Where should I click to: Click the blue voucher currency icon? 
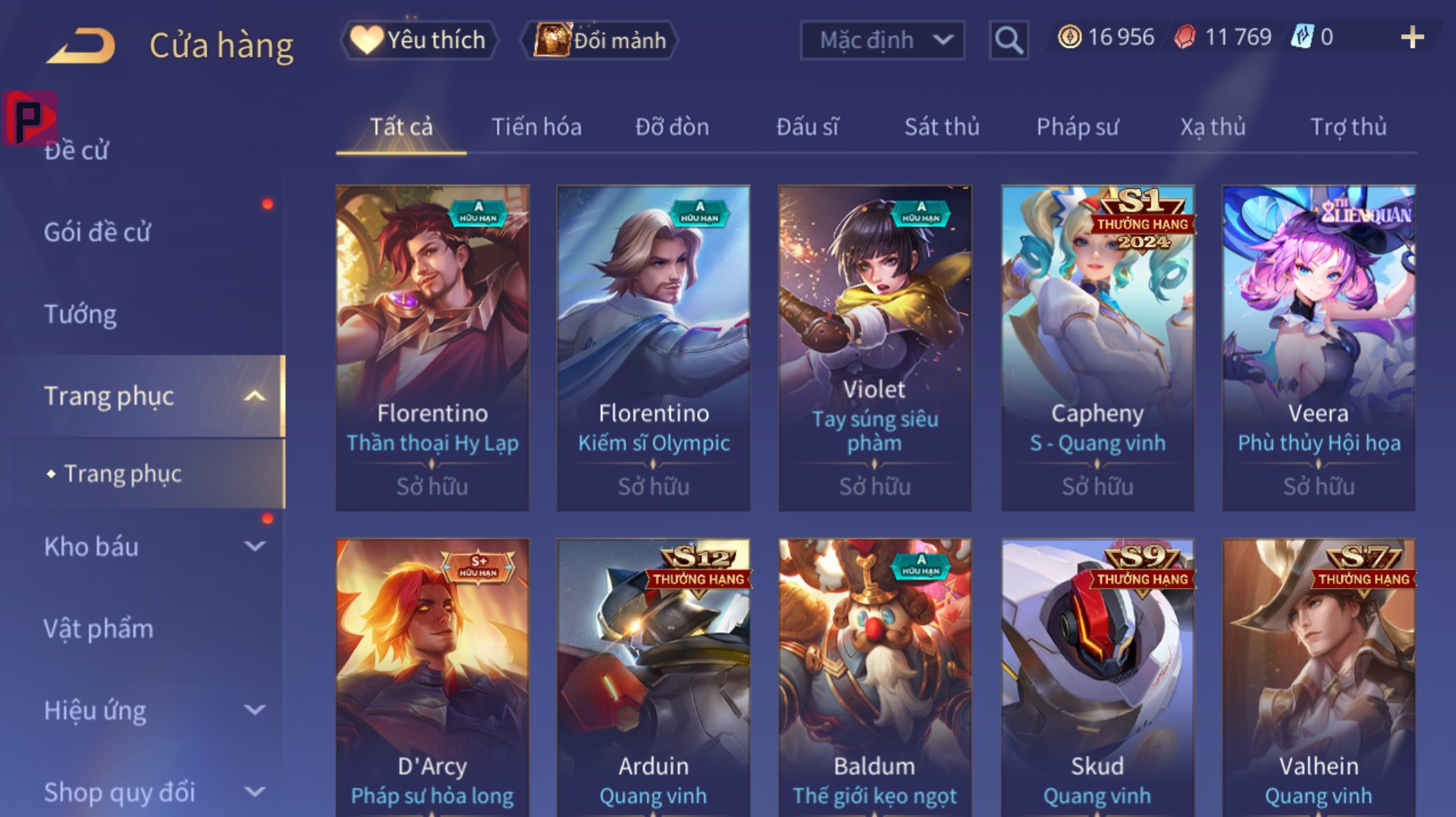coord(1301,37)
